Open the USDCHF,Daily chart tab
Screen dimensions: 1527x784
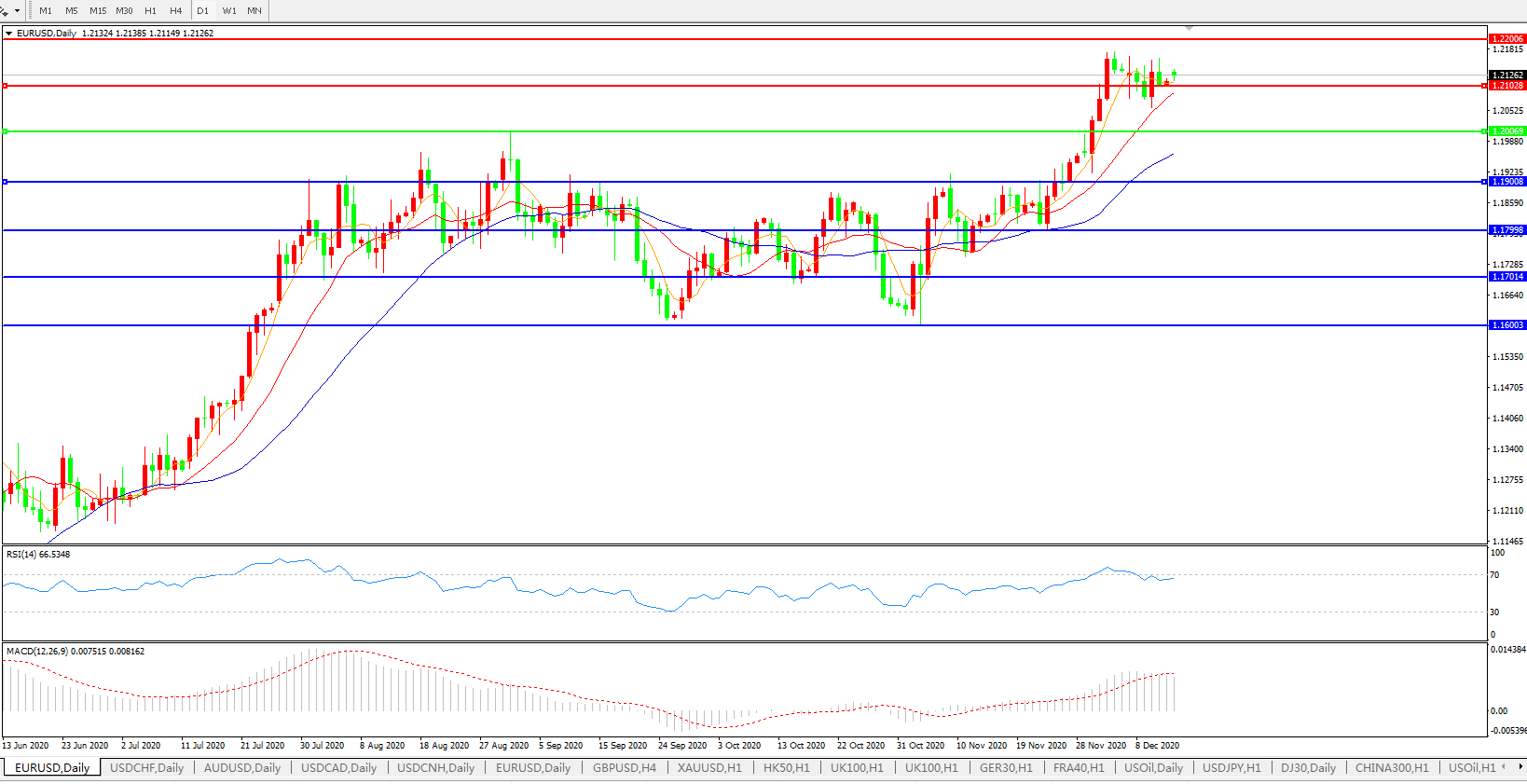click(x=146, y=768)
